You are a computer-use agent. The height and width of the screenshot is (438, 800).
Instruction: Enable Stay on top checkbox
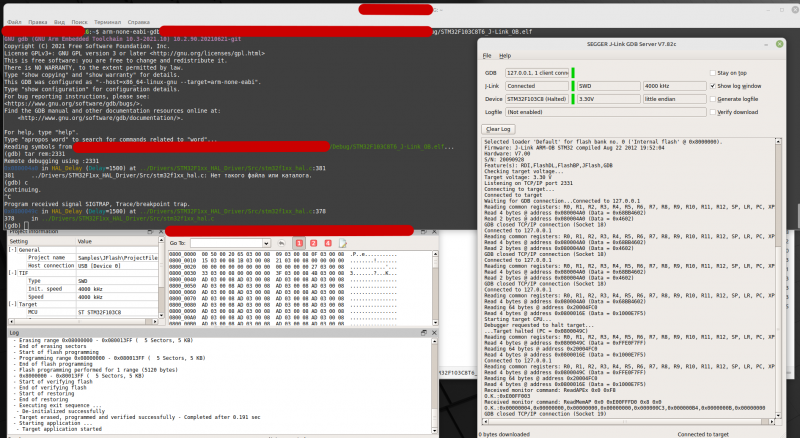(713, 73)
